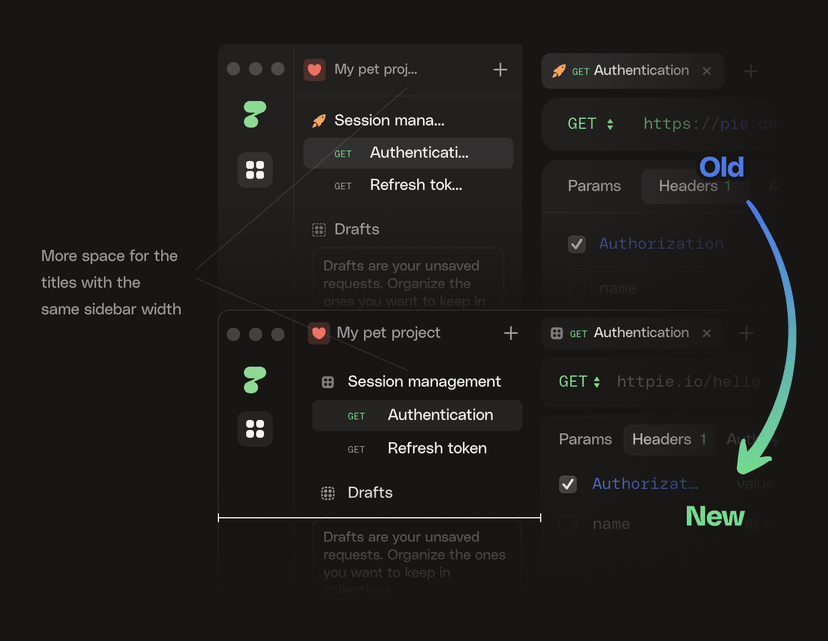Open the apps grid icon in the sidebar

[255, 170]
